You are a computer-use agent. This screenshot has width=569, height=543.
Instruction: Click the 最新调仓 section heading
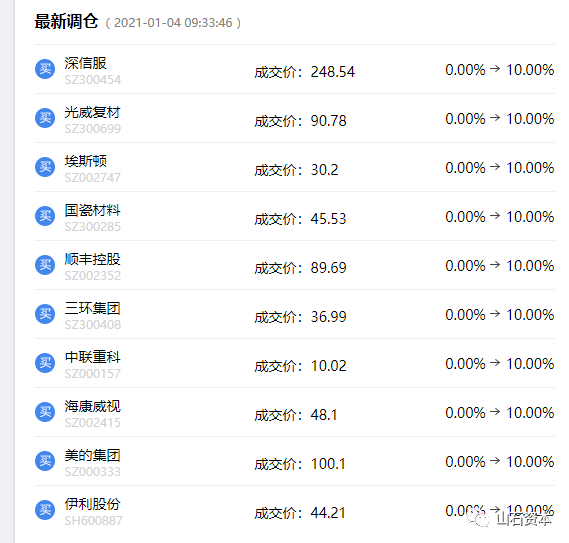(x=66, y=21)
